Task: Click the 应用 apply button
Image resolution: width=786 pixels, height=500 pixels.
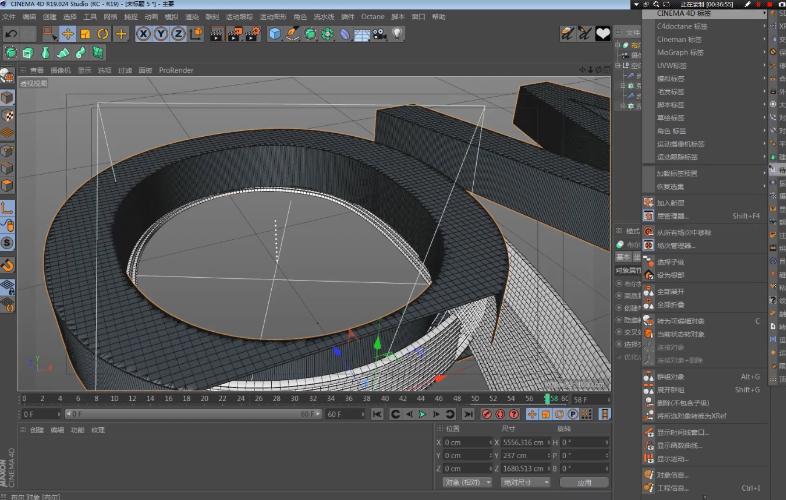Action: 584,482
